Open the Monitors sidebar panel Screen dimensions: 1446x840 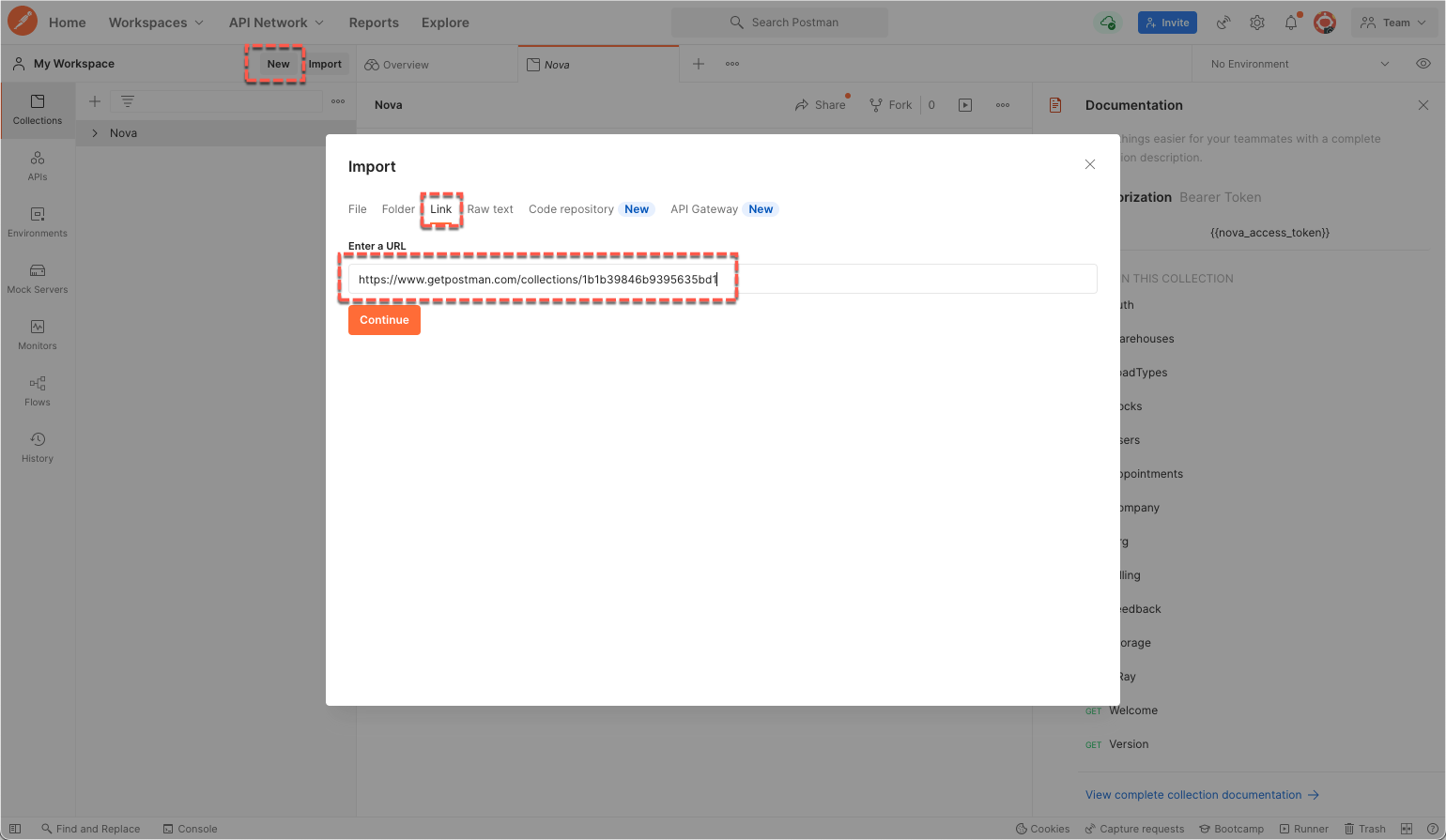[x=38, y=335]
